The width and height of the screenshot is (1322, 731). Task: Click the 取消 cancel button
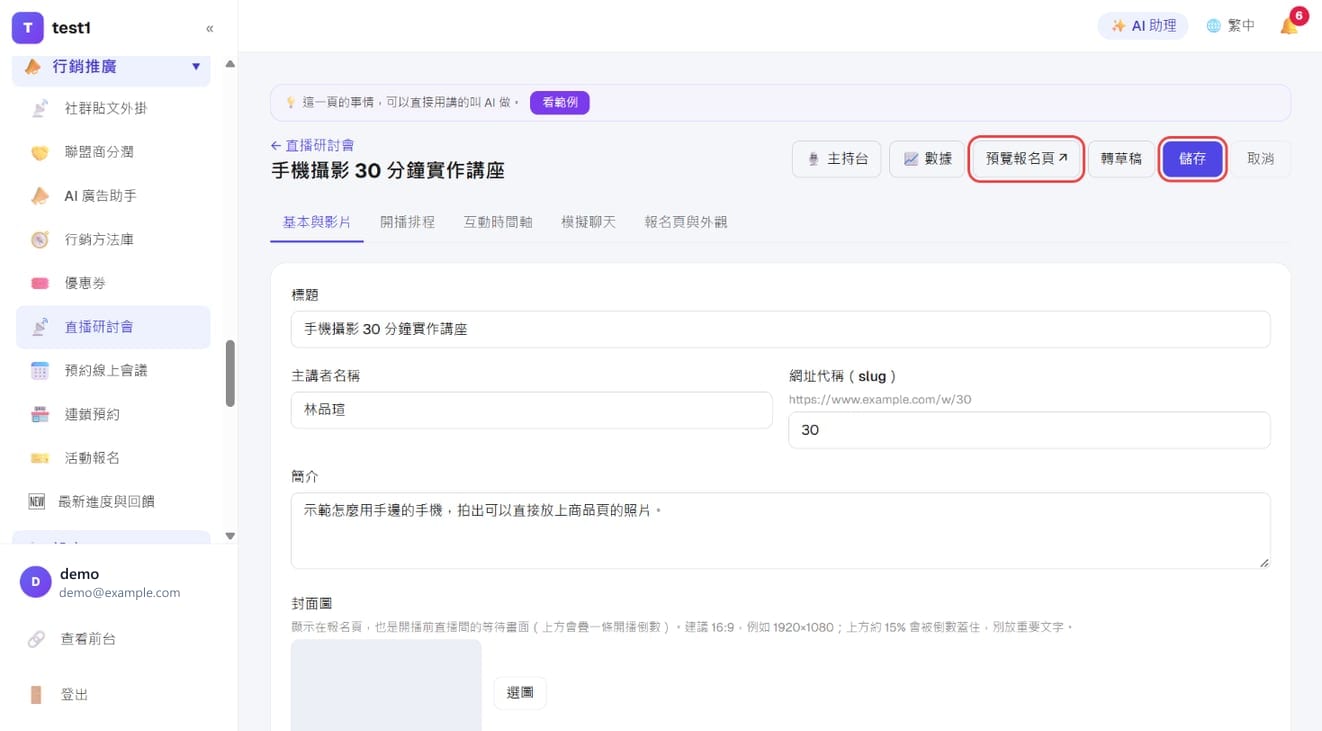coord(1260,159)
